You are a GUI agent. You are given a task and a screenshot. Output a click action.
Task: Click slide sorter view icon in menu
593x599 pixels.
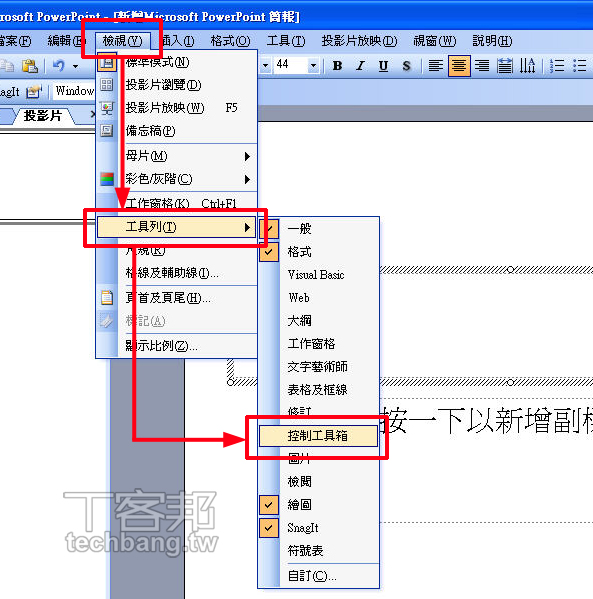click(107, 84)
